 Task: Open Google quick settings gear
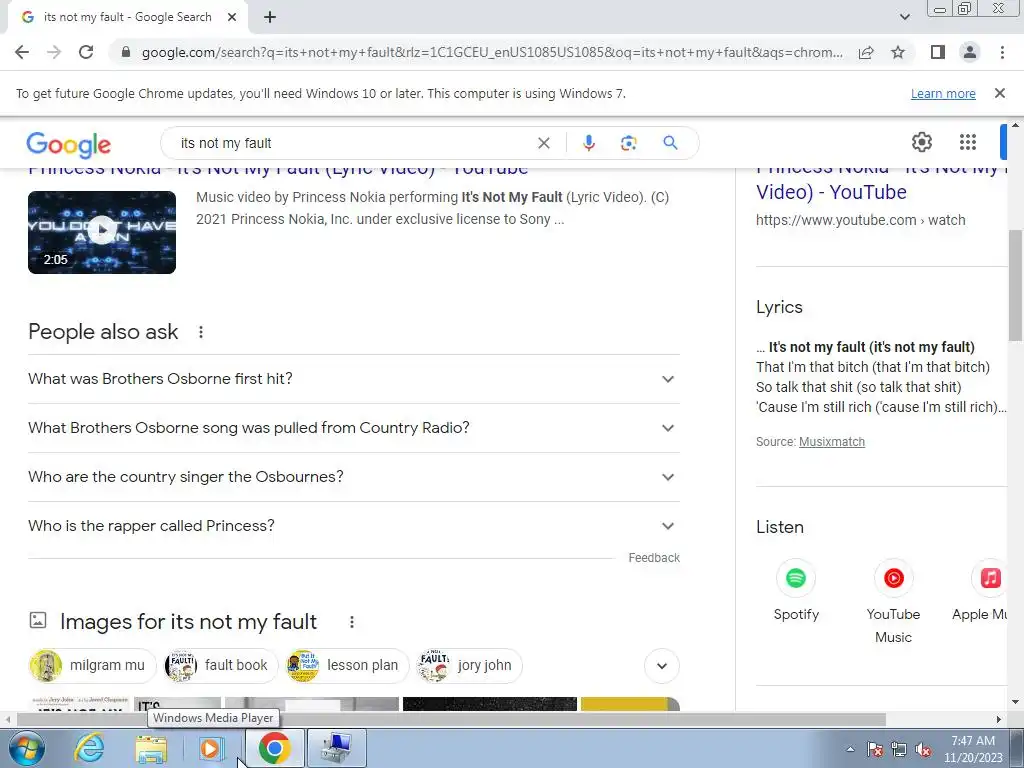[921, 142]
